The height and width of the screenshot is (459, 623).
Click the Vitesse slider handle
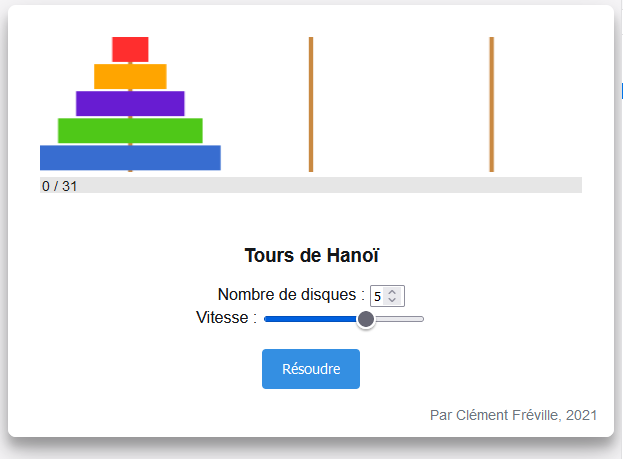(366, 319)
